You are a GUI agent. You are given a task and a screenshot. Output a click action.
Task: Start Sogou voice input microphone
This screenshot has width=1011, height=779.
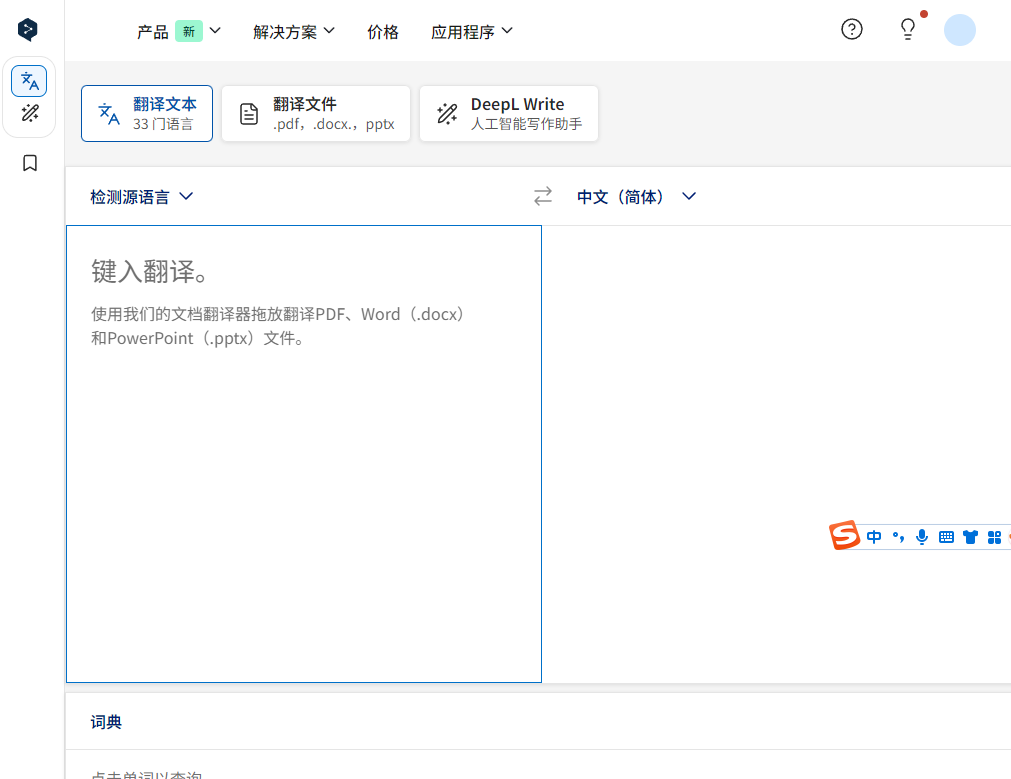[922, 537]
